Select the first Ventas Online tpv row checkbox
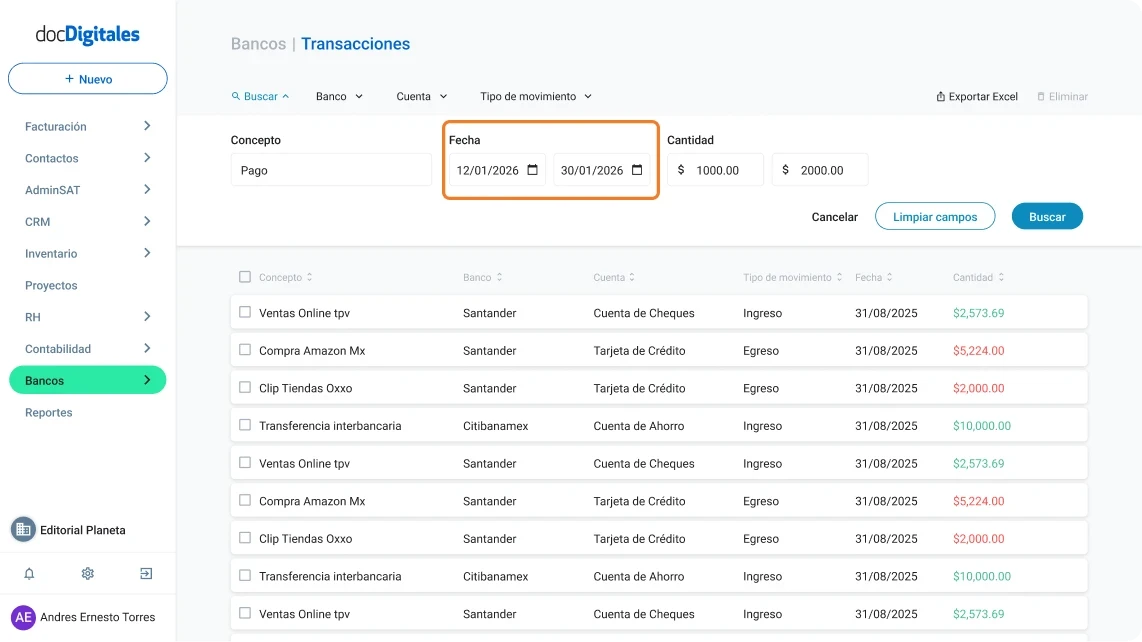This screenshot has width=1142, height=642. pos(244,312)
